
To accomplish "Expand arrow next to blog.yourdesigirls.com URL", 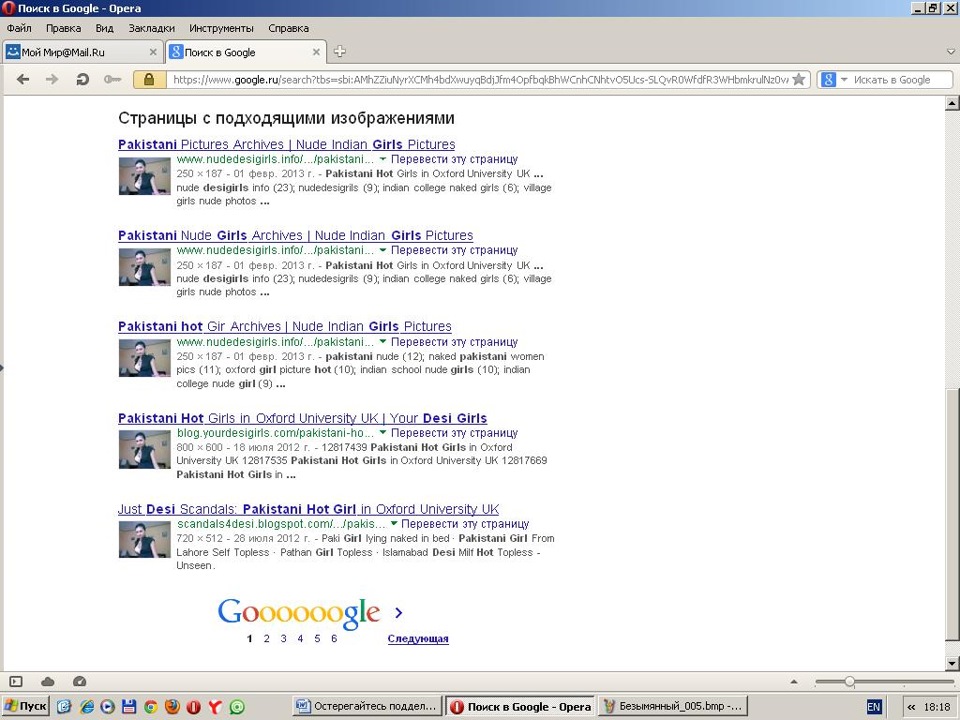I will coord(383,433).
